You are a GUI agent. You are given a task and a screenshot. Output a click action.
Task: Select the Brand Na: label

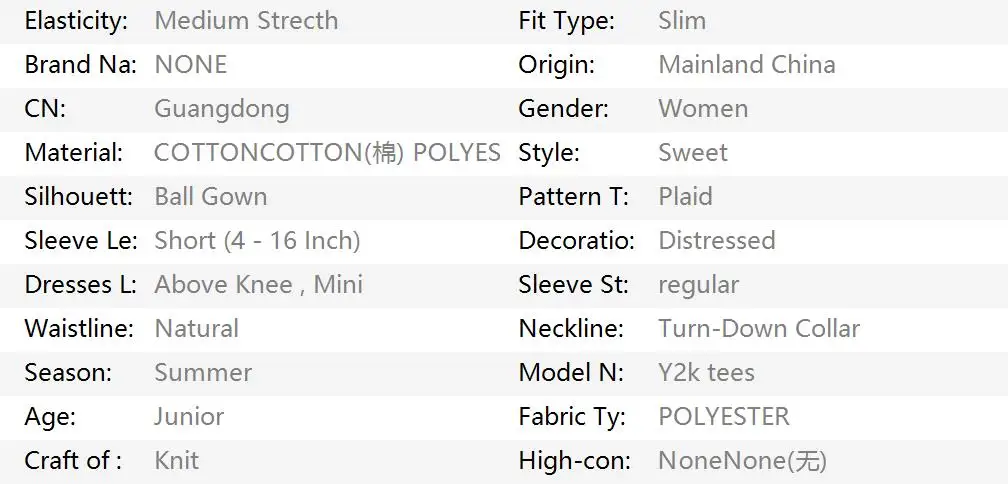pyautogui.click(x=81, y=64)
